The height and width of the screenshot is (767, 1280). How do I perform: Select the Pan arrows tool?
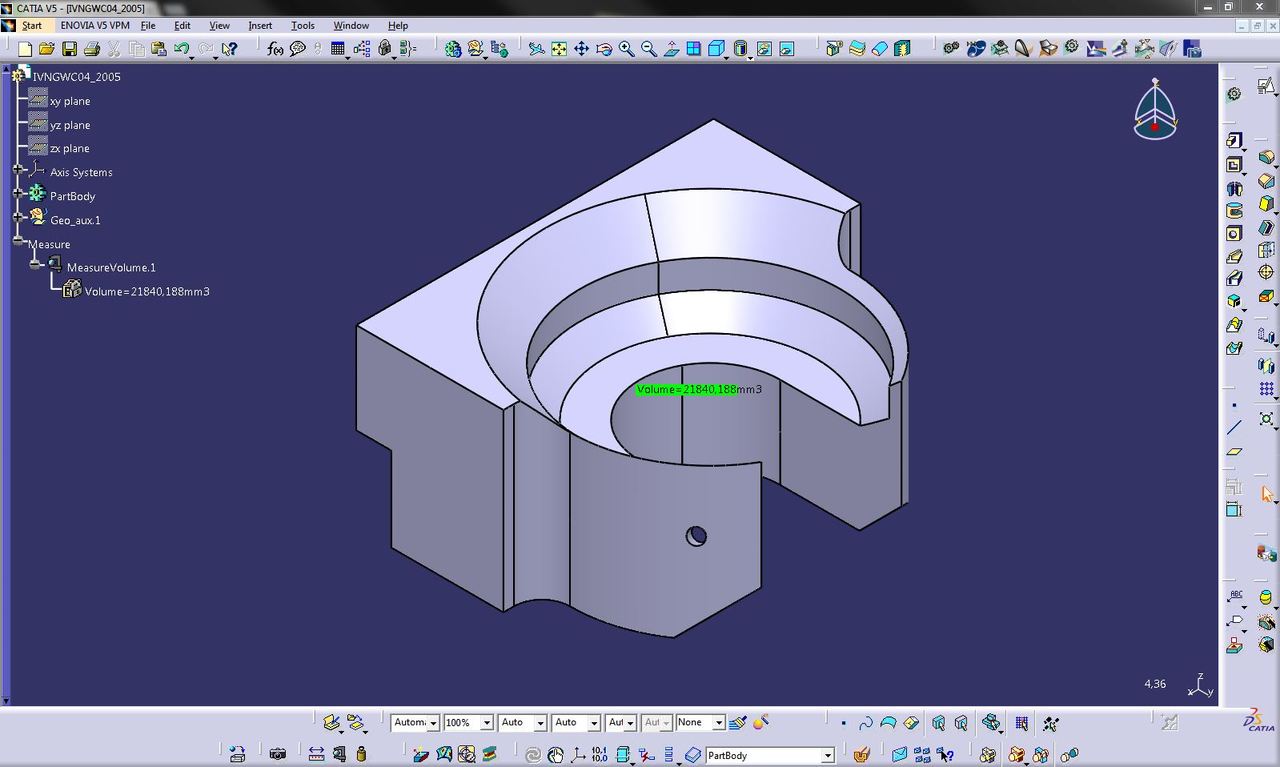pos(581,49)
